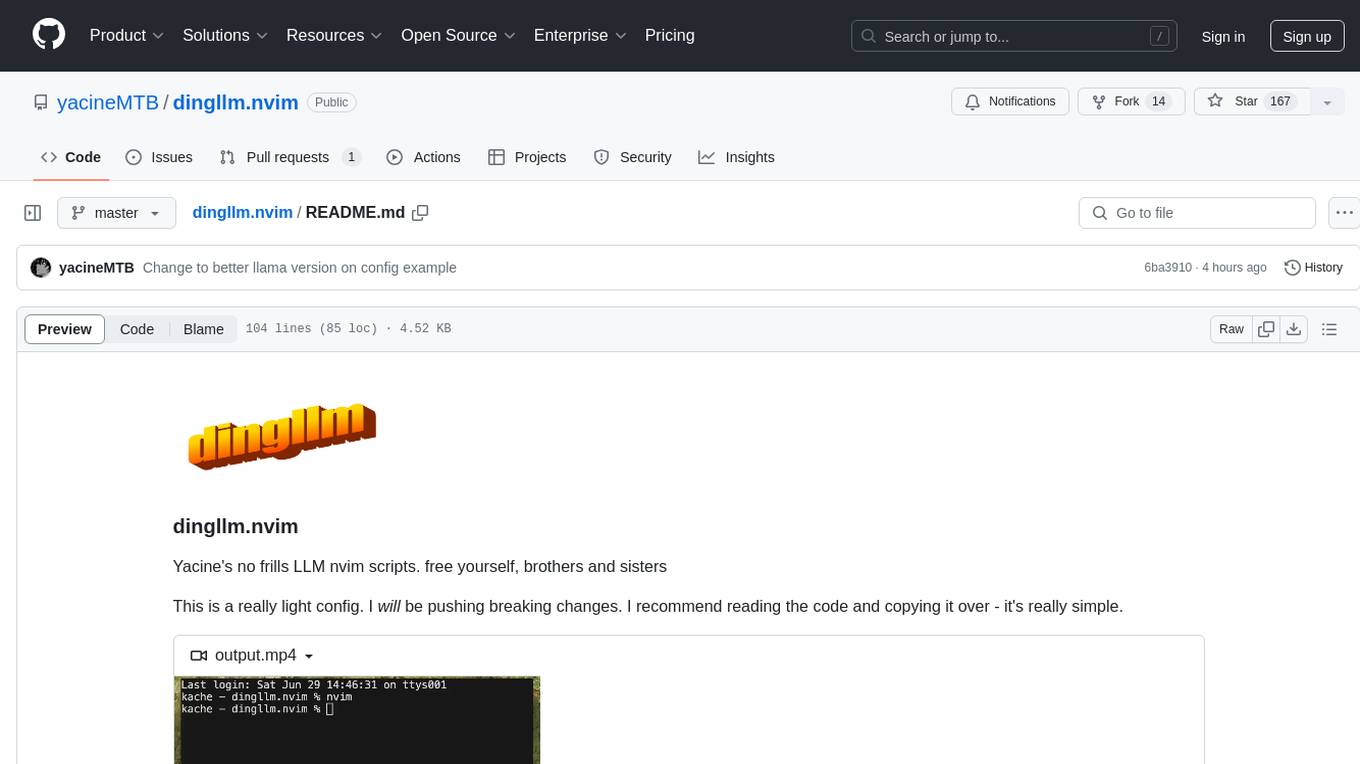Viewport: 1360px width, 764px height.
Task: Open the Product menu
Action: point(127,35)
